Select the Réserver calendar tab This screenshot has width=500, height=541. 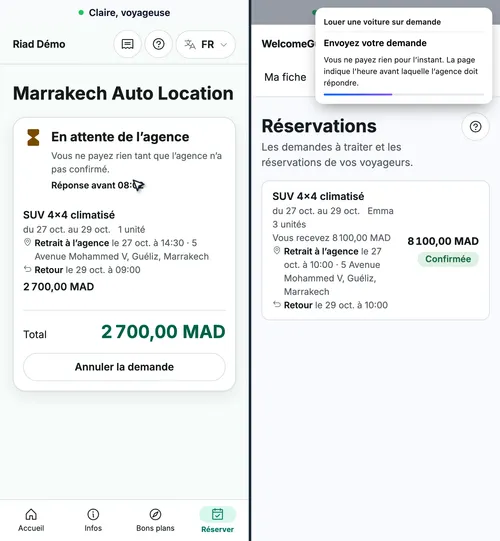(x=217, y=520)
